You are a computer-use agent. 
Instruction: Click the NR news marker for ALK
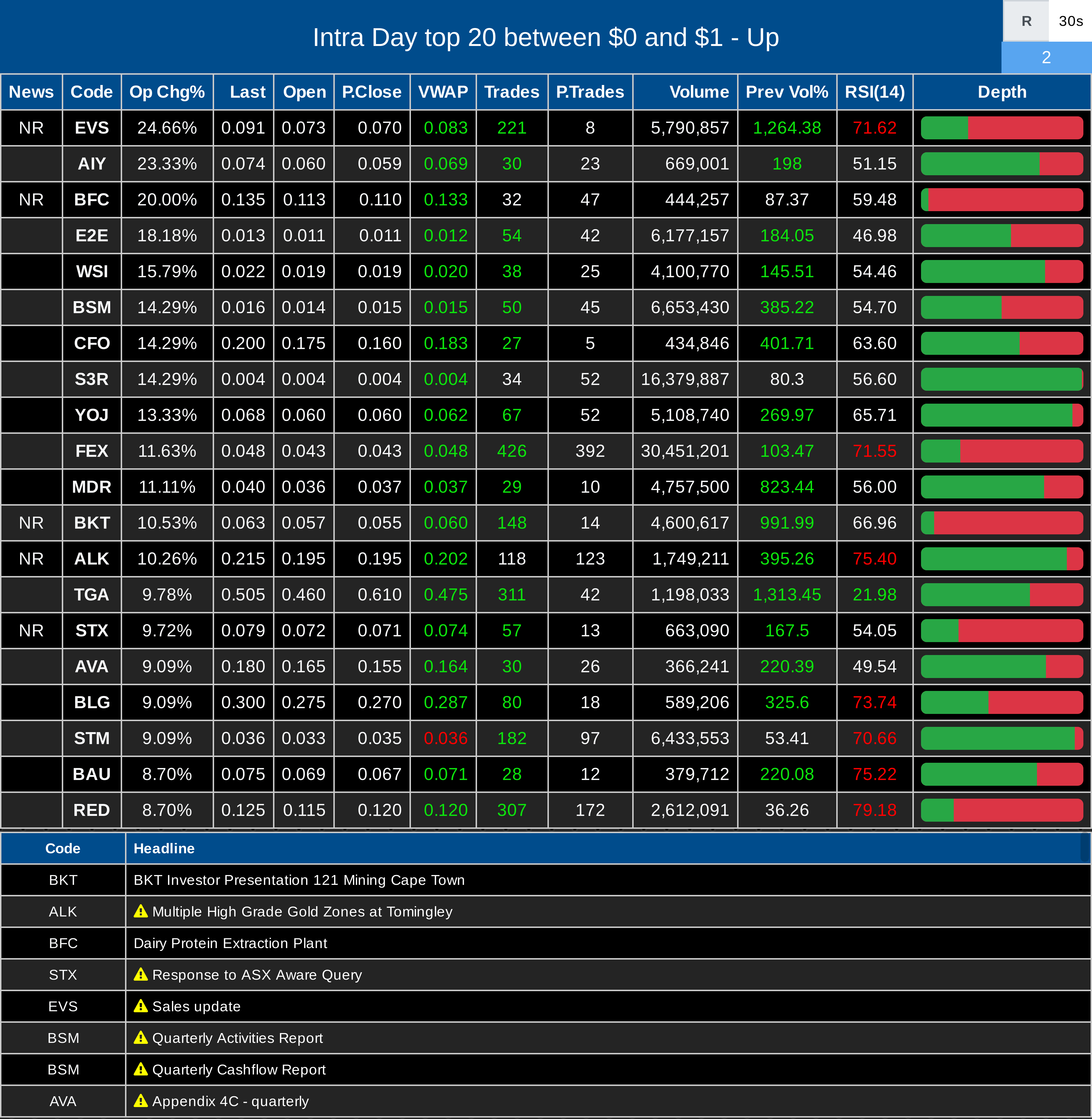(x=31, y=559)
